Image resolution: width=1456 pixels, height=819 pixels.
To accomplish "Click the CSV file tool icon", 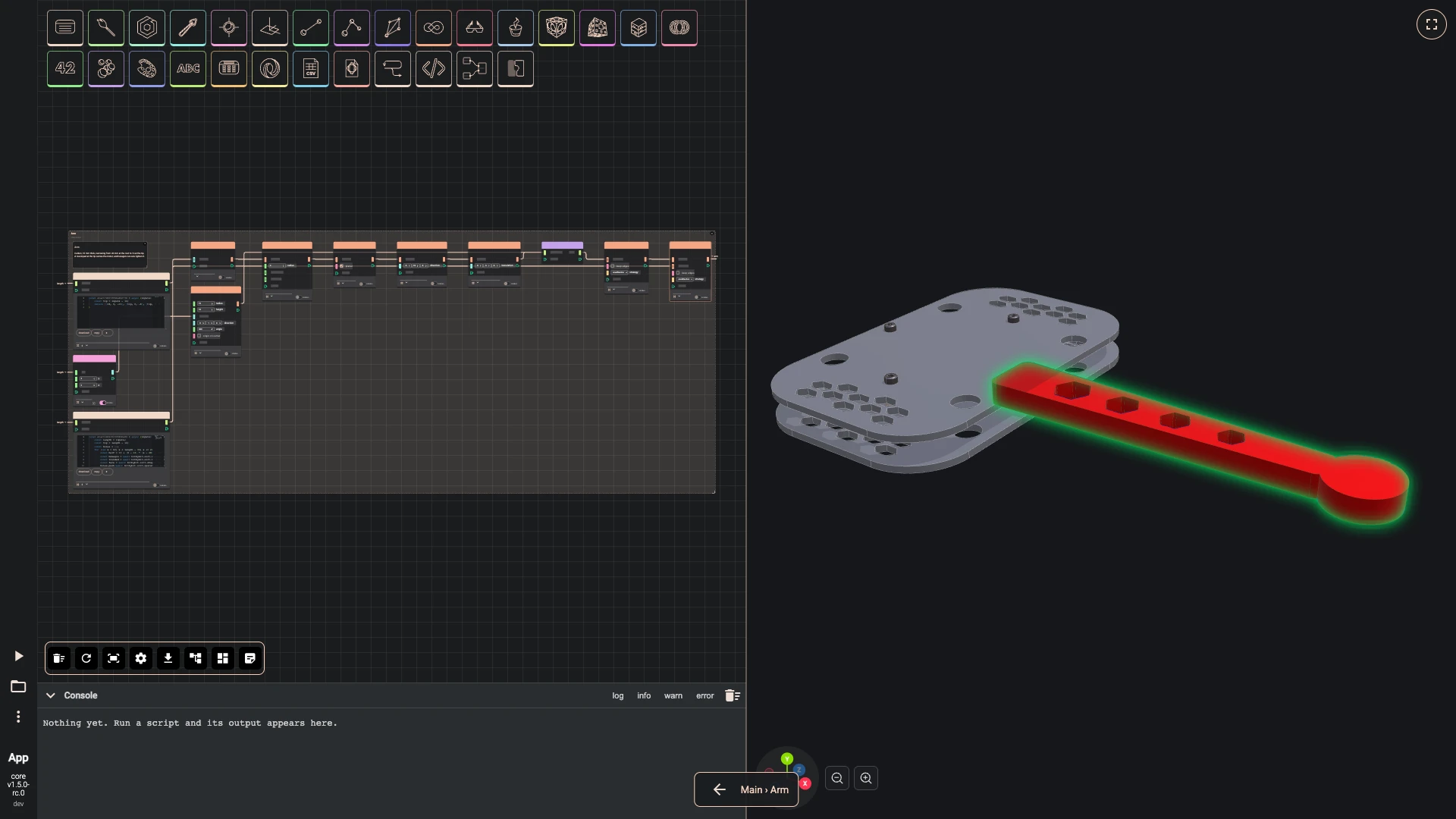I will (311, 69).
